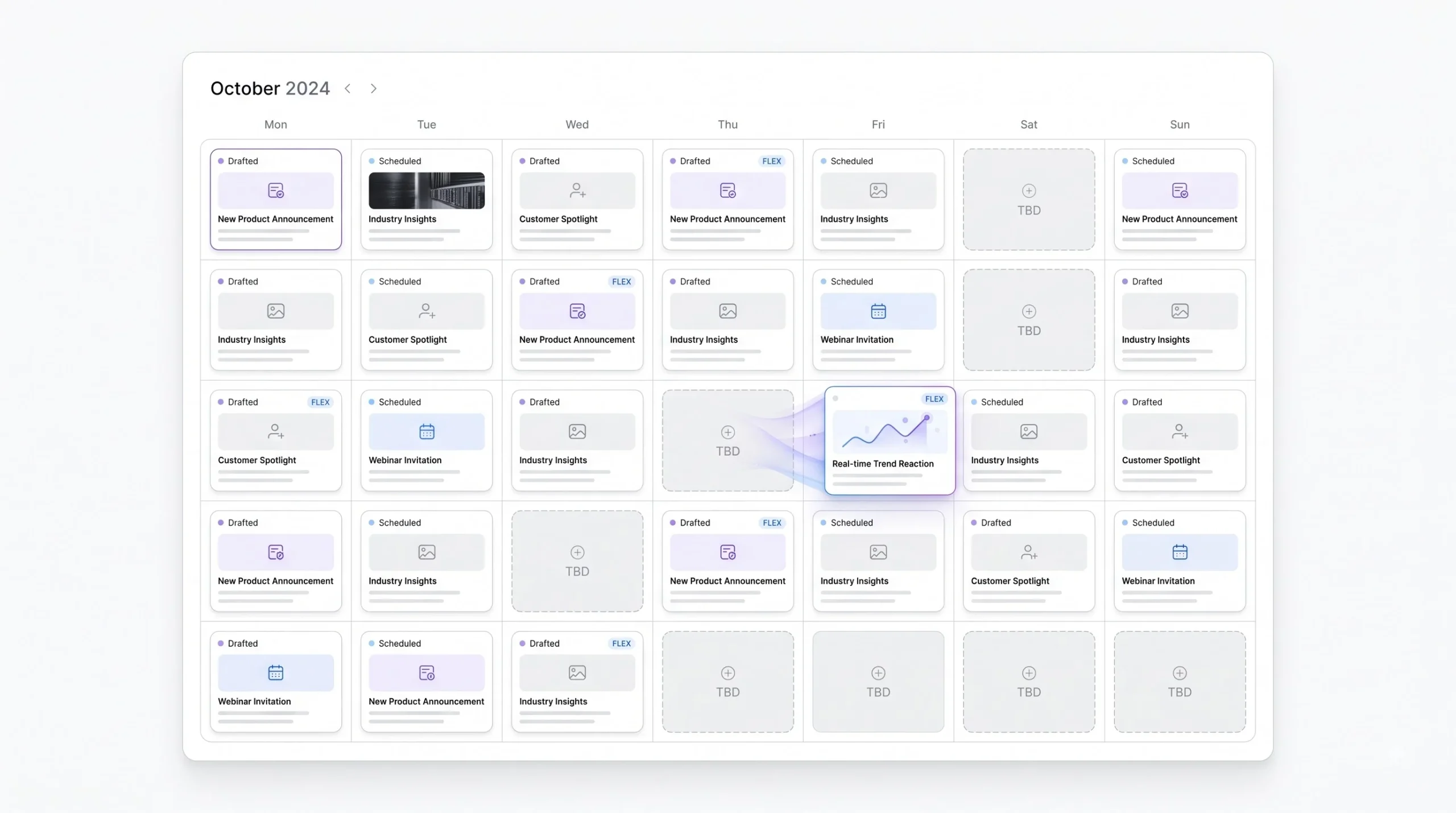Viewport: 1456px width, 813px height.
Task: Click Wednesday's FLEX Industry Insights image icon
Action: pyautogui.click(x=577, y=672)
